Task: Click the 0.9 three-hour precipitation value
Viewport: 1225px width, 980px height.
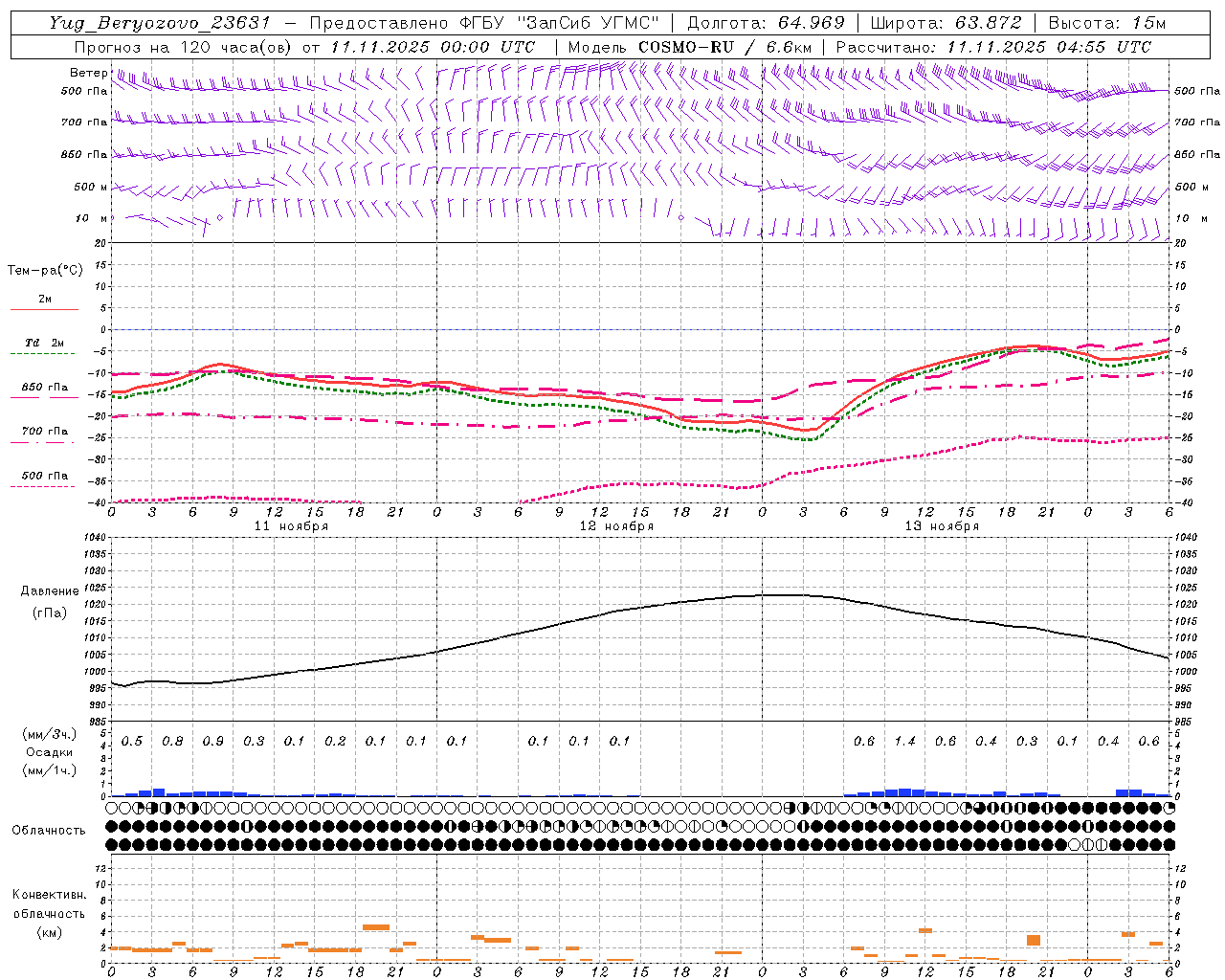Action: 213,742
